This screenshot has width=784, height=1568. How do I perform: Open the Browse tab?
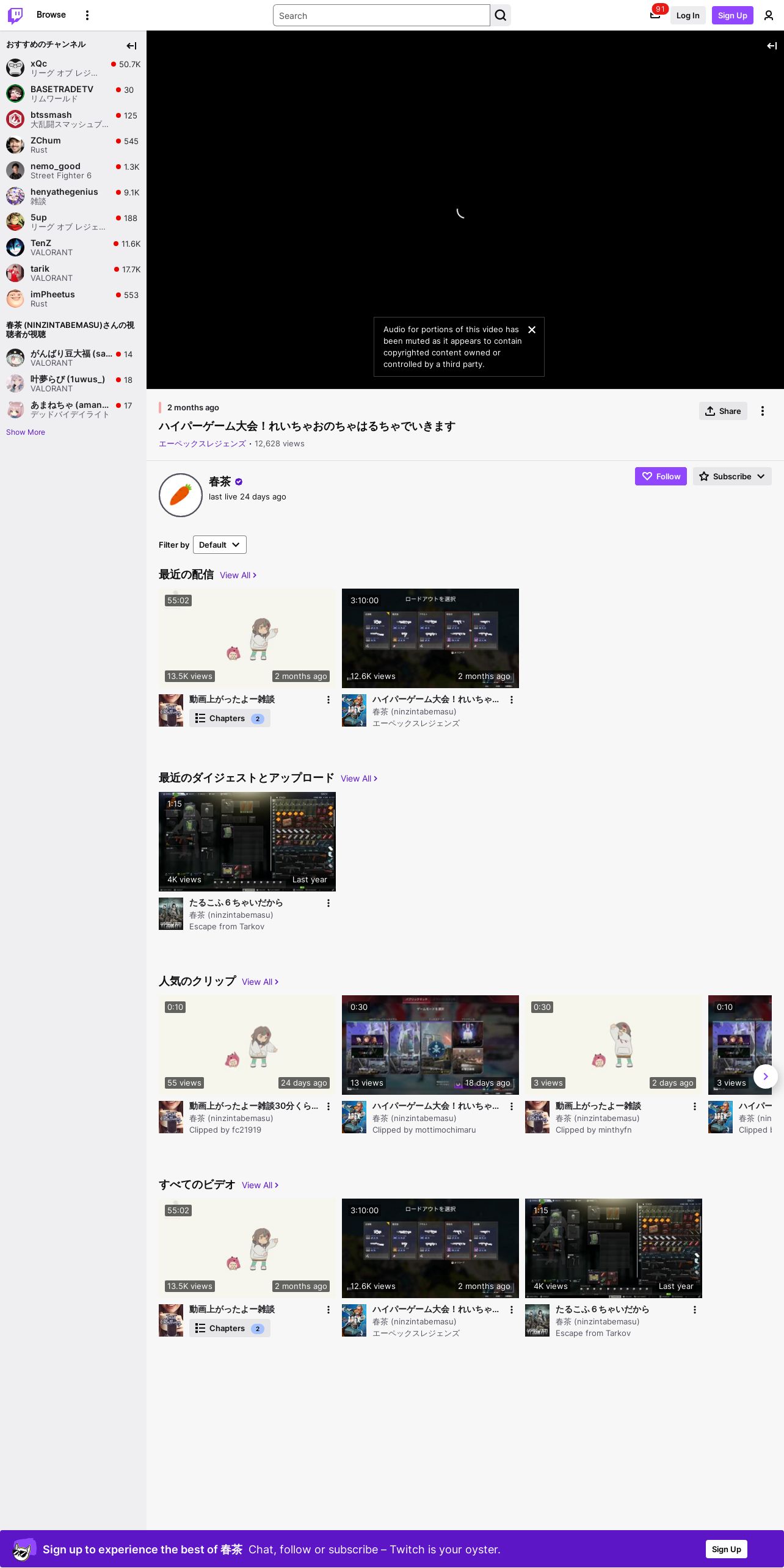[x=51, y=15]
